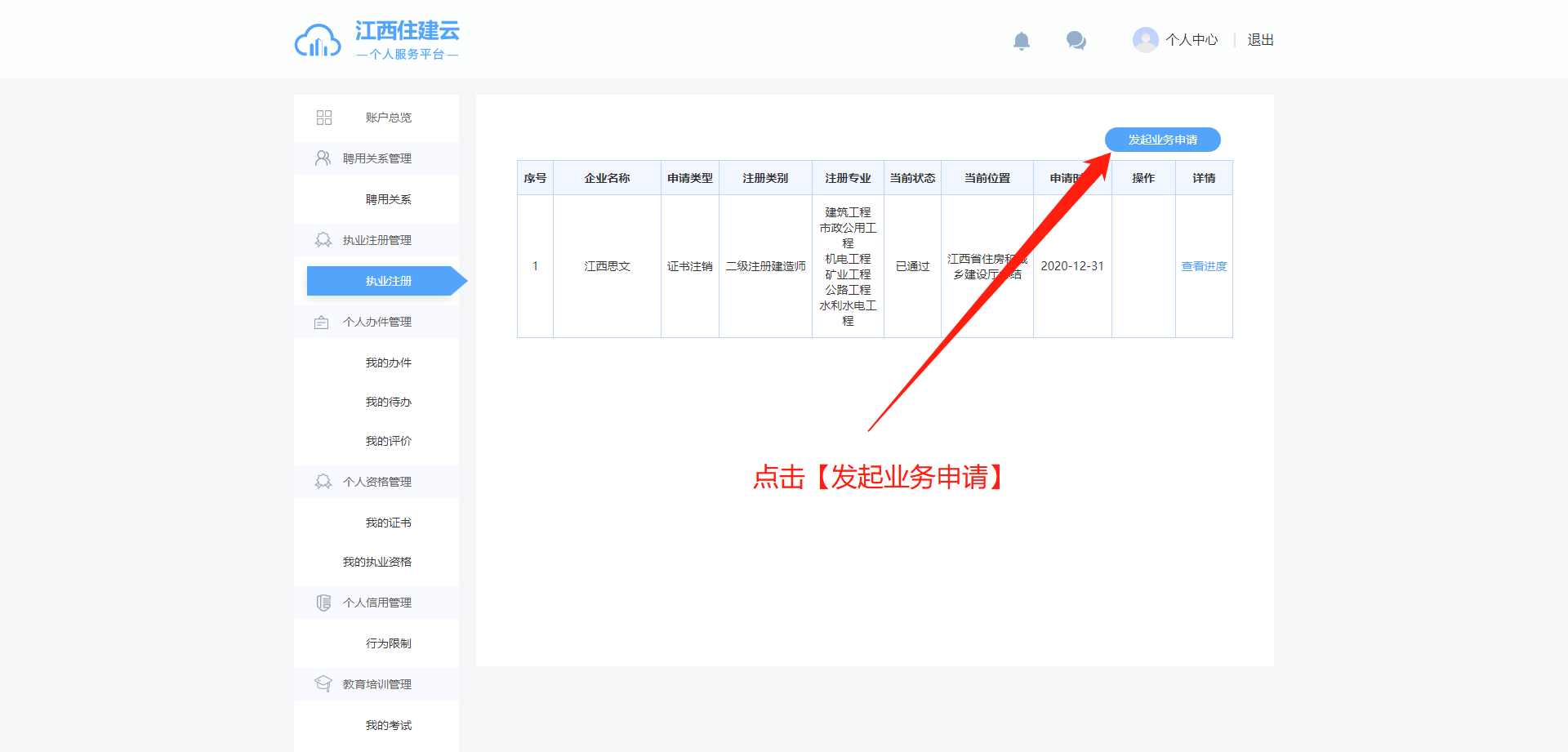Expand the 个人资格管理 section
Image resolution: width=1568 pixels, height=752 pixels.
coord(376,482)
